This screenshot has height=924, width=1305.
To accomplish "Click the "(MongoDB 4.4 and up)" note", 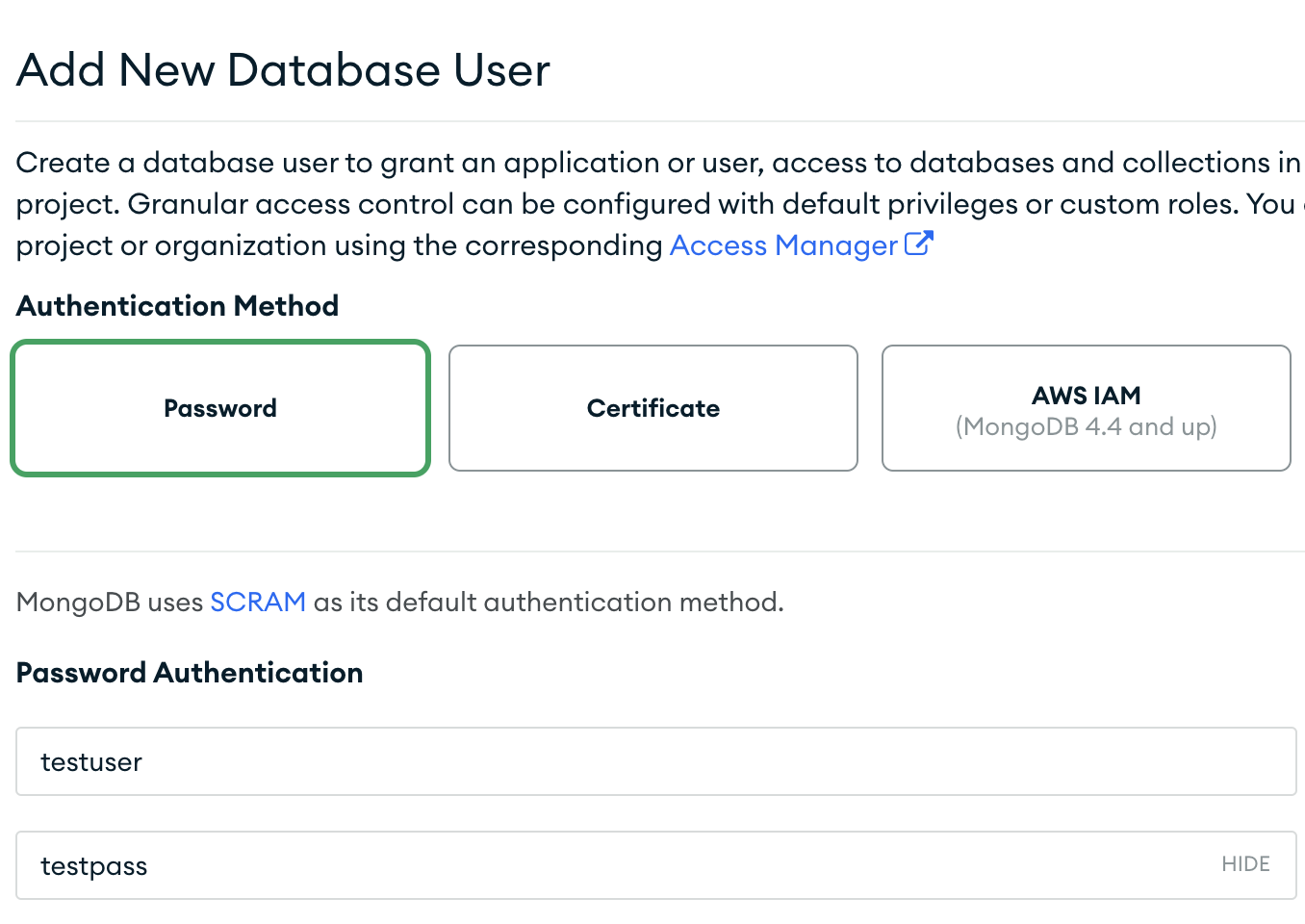I will click(1086, 427).
